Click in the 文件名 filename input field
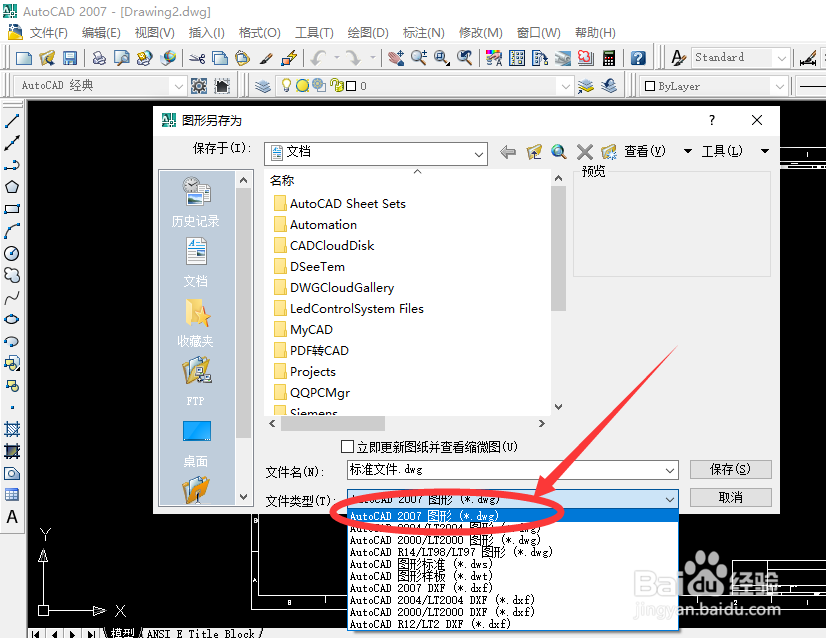Image resolution: width=826 pixels, height=638 pixels. (x=505, y=470)
